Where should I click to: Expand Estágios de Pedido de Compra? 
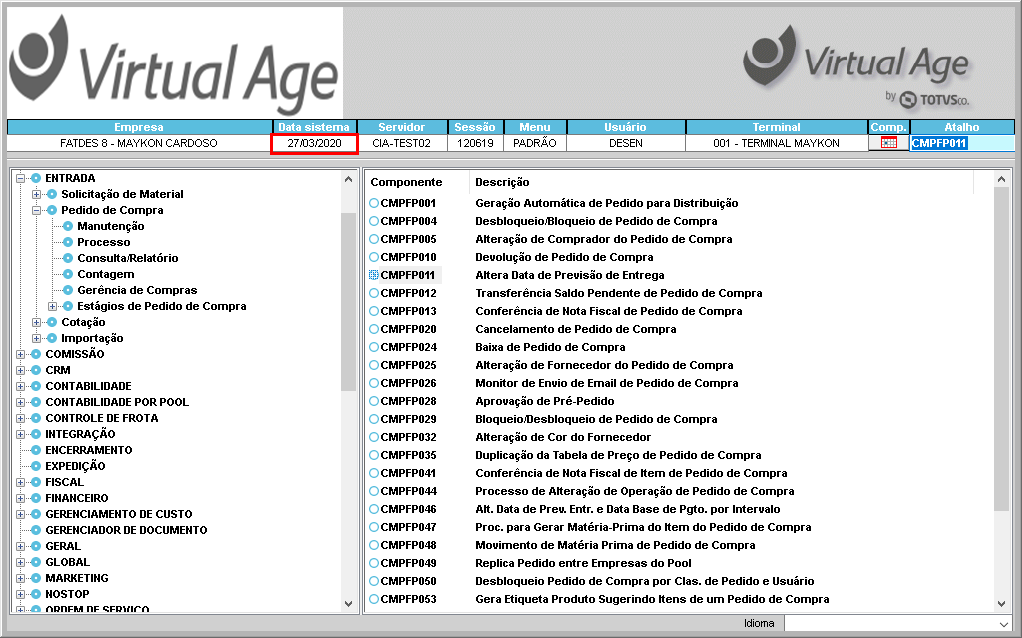coord(52,306)
